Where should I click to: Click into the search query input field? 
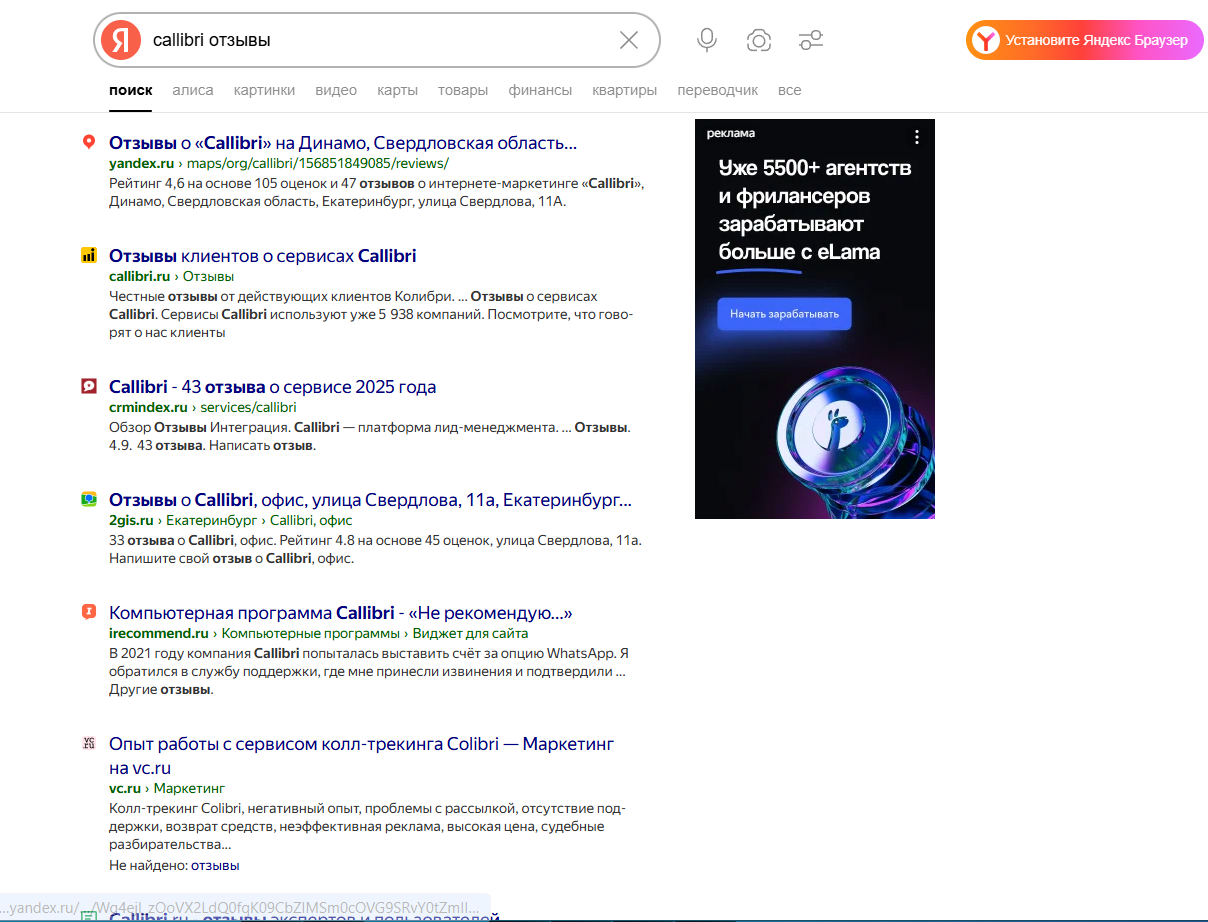[x=380, y=40]
